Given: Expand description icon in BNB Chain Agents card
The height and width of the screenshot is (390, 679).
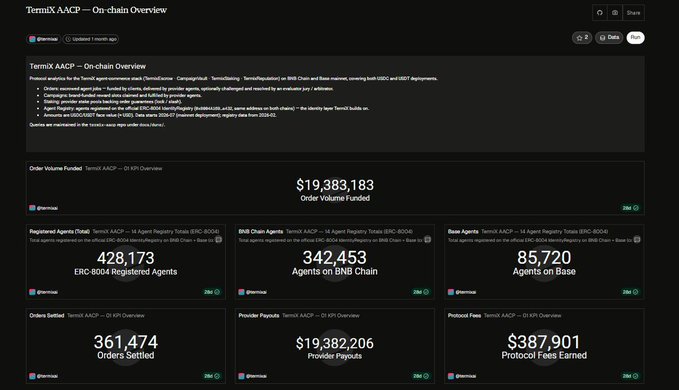Looking at the screenshot, I should click(427, 239).
